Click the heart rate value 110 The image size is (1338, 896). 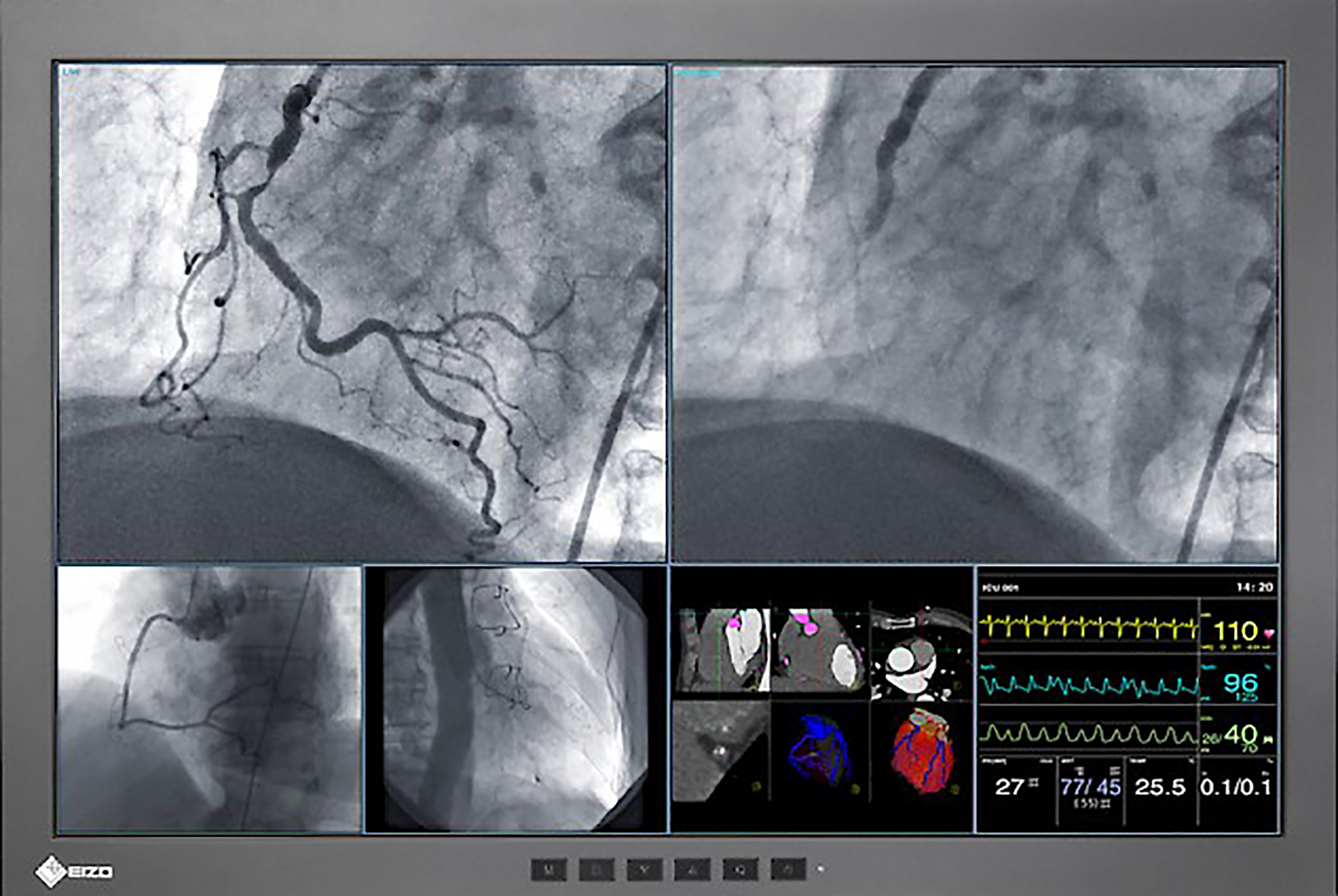pos(1235,632)
